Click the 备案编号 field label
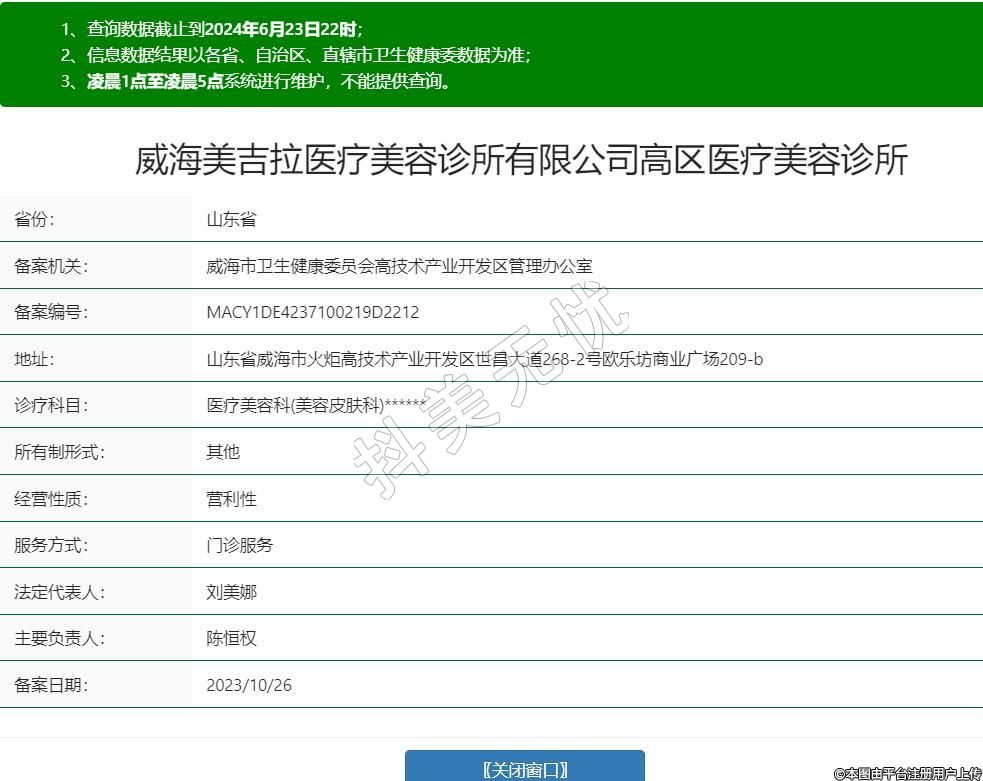 [x=51, y=312]
